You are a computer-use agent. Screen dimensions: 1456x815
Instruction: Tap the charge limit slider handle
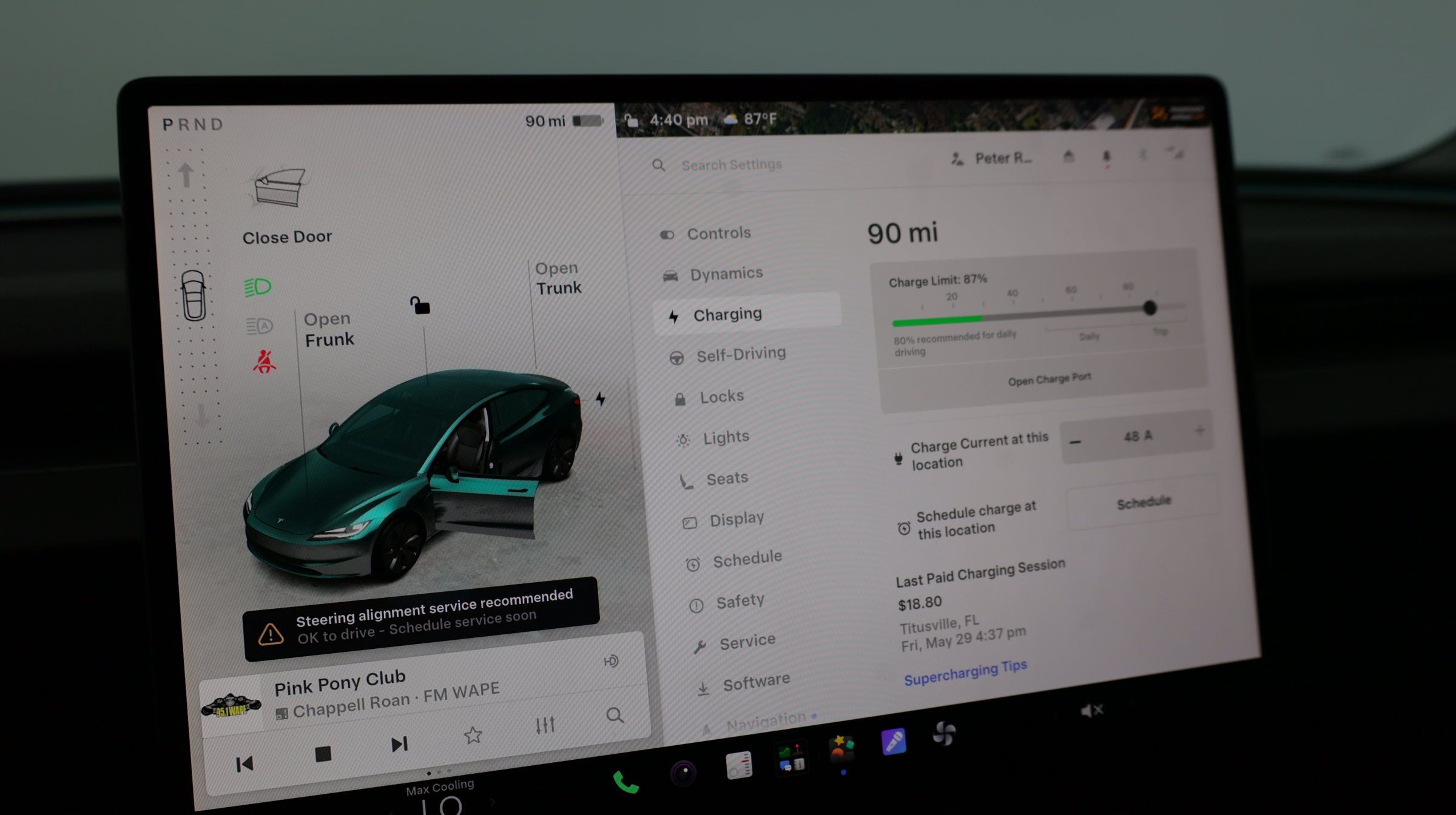point(1150,307)
